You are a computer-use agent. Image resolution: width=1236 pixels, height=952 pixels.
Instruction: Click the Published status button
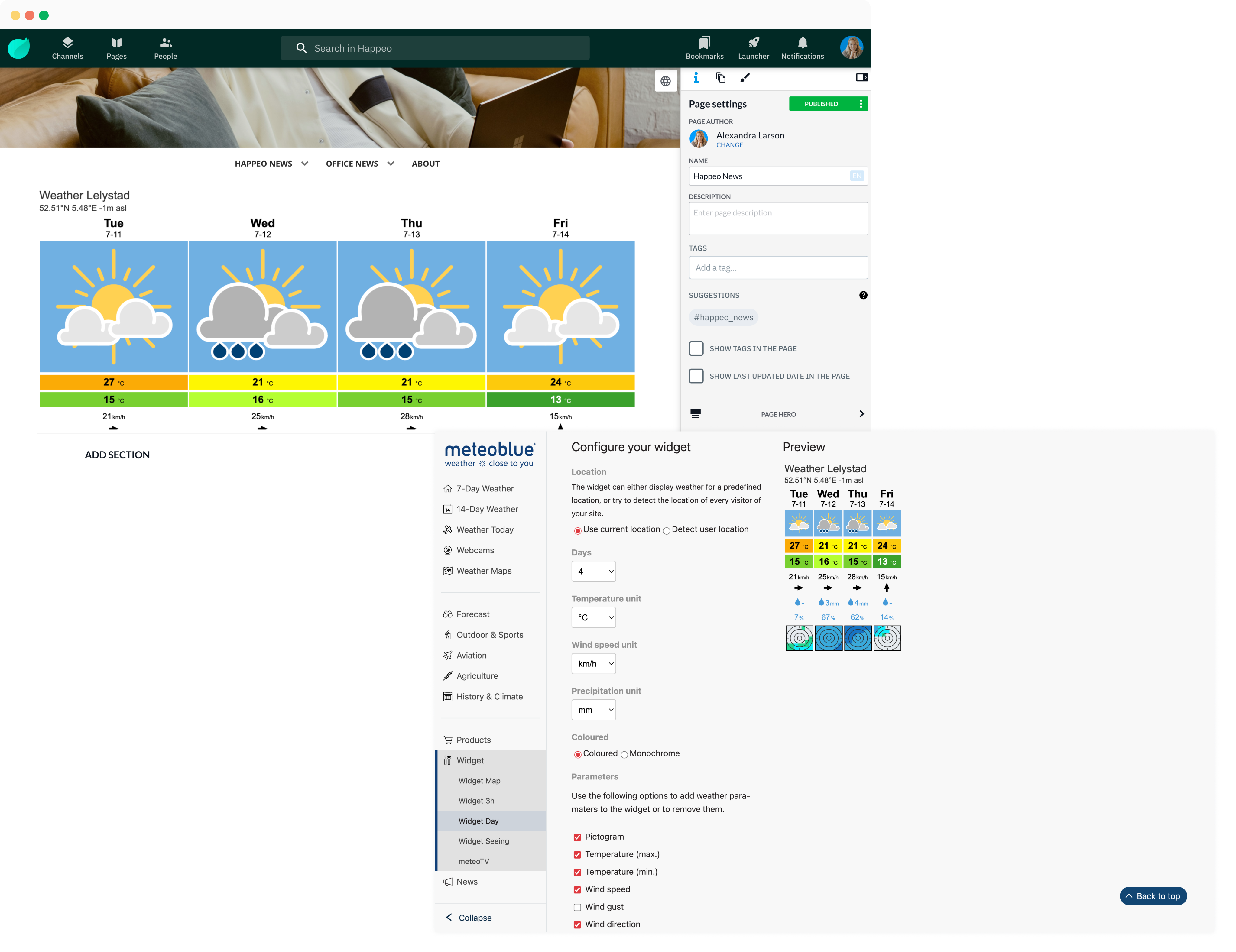[821, 104]
